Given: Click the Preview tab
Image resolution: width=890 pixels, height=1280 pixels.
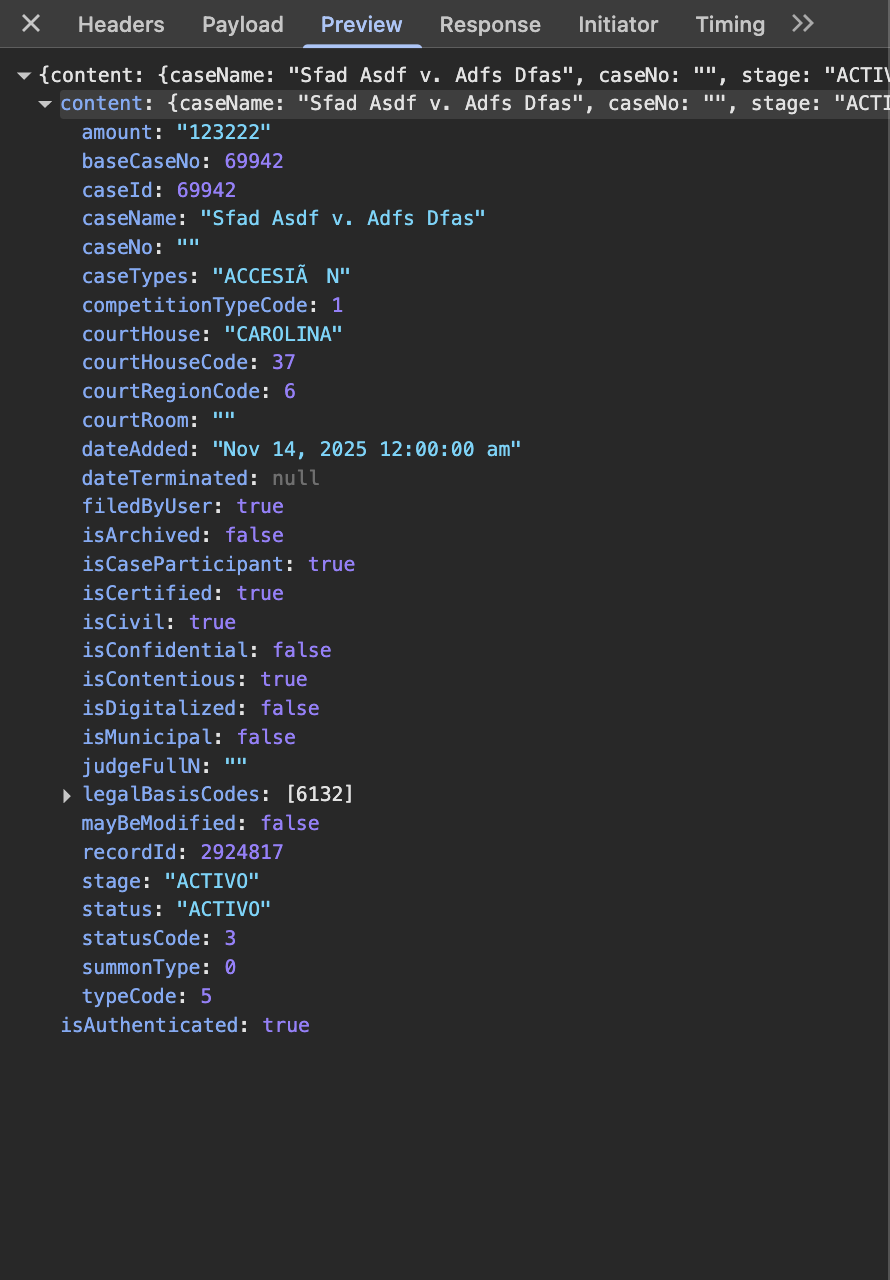Looking at the screenshot, I should click(361, 25).
